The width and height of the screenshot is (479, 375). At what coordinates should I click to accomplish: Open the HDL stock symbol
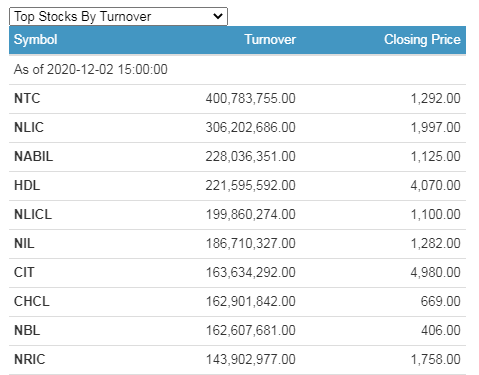tap(27, 186)
